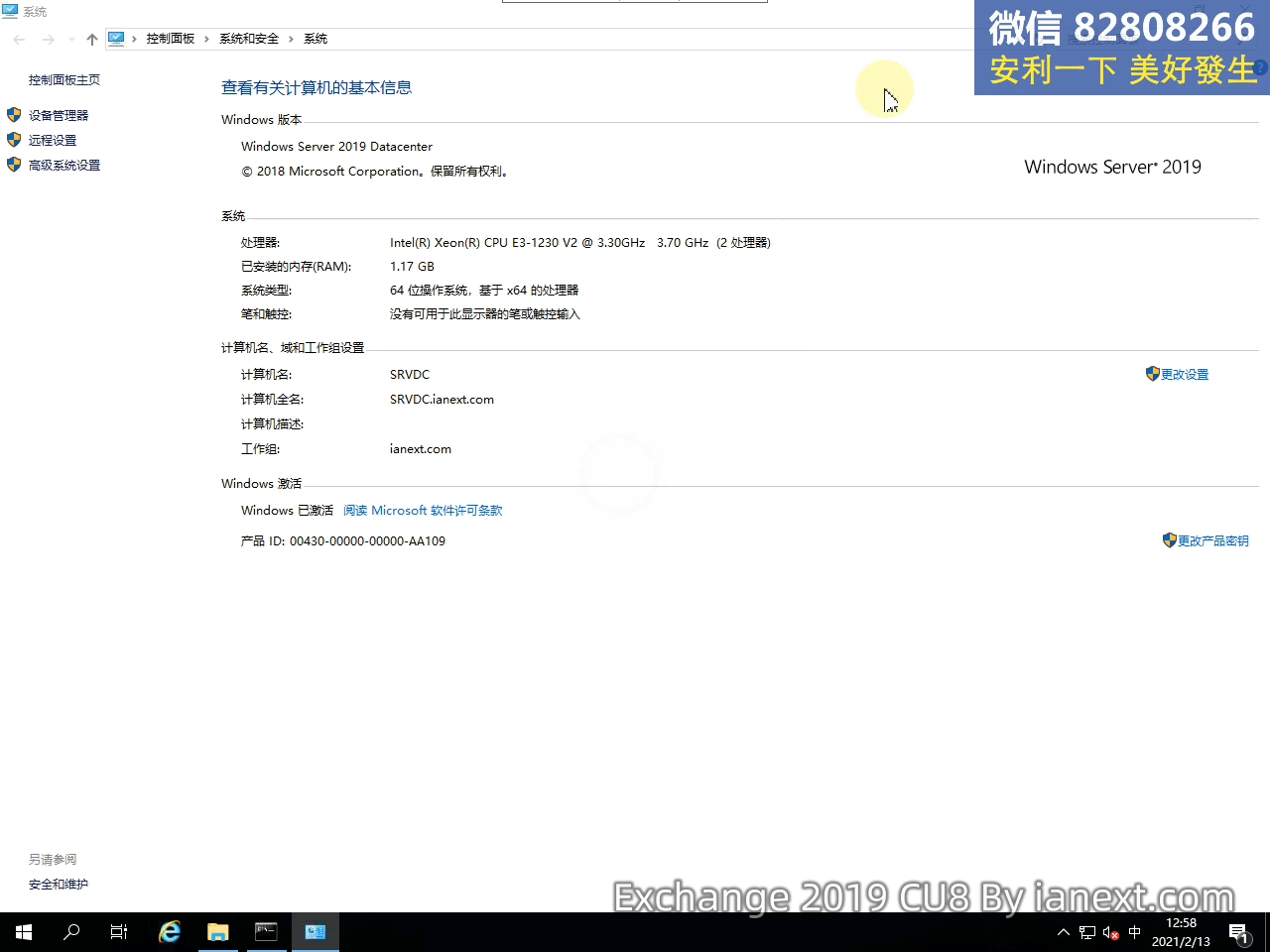Open 设备管理器 from sidebar

tap(59, 116)
